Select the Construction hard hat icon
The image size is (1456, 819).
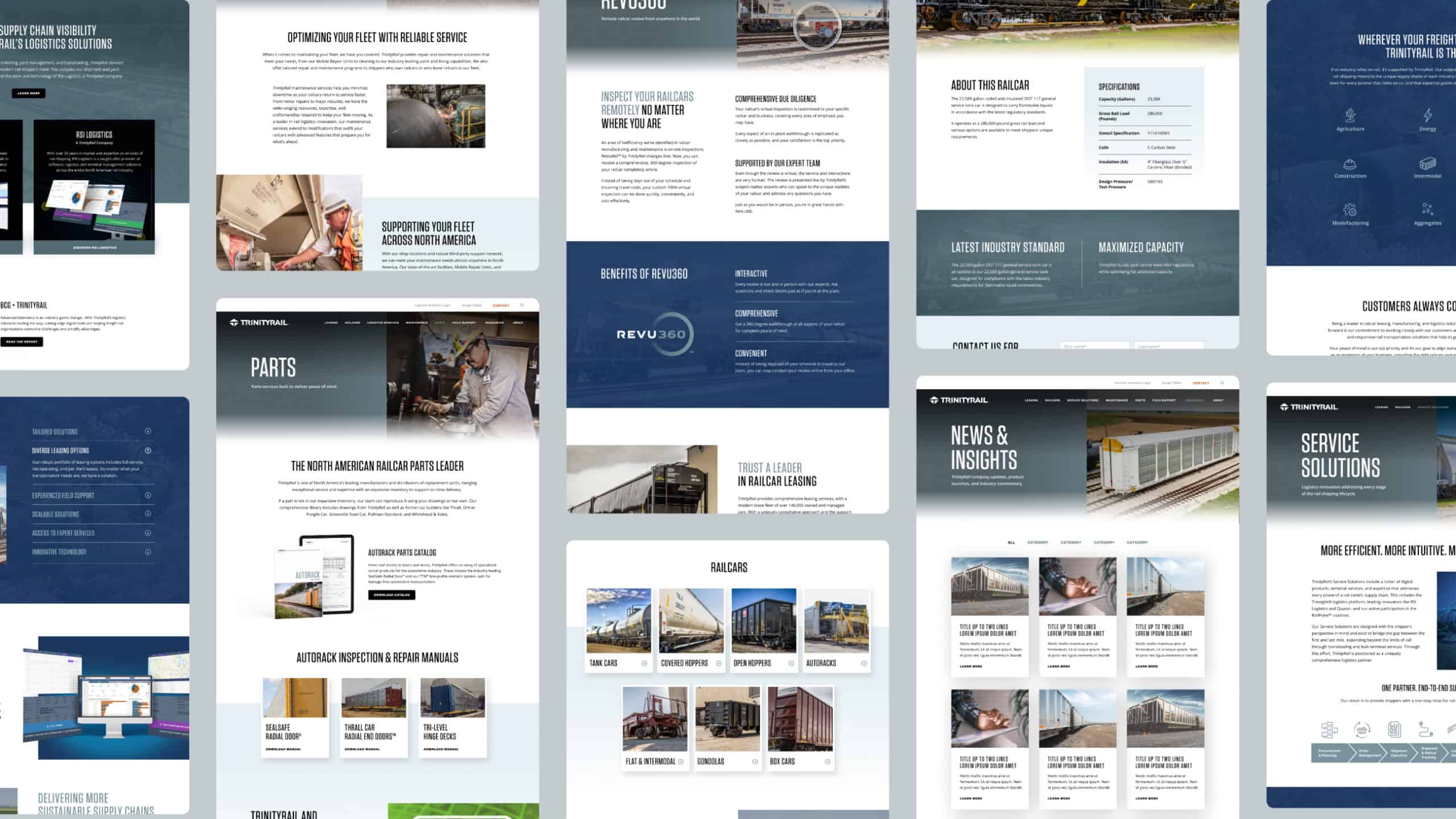pyautogui.click(x=1350, y=164)
